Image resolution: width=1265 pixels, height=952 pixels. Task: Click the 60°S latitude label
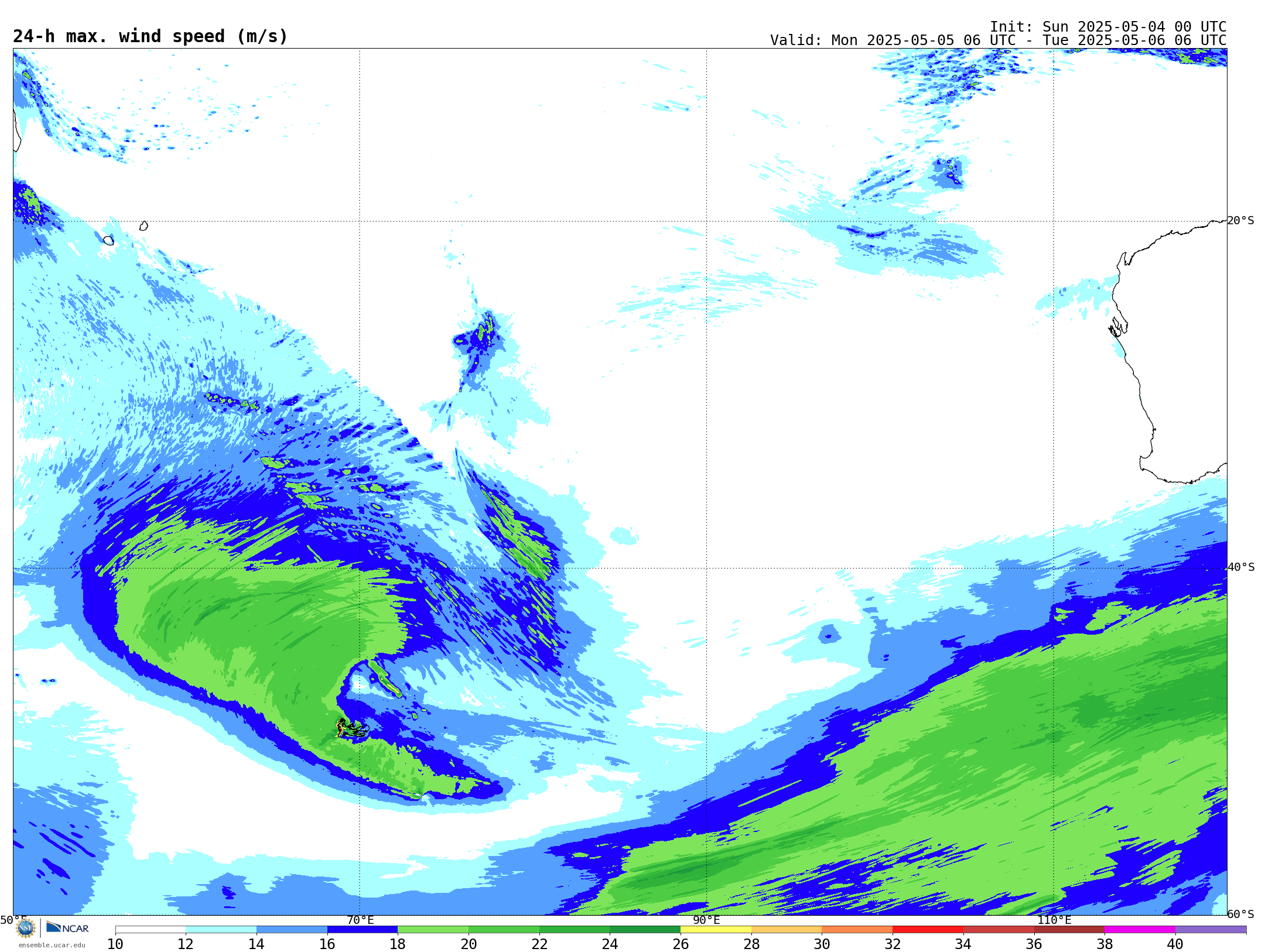click(1241, 914)
